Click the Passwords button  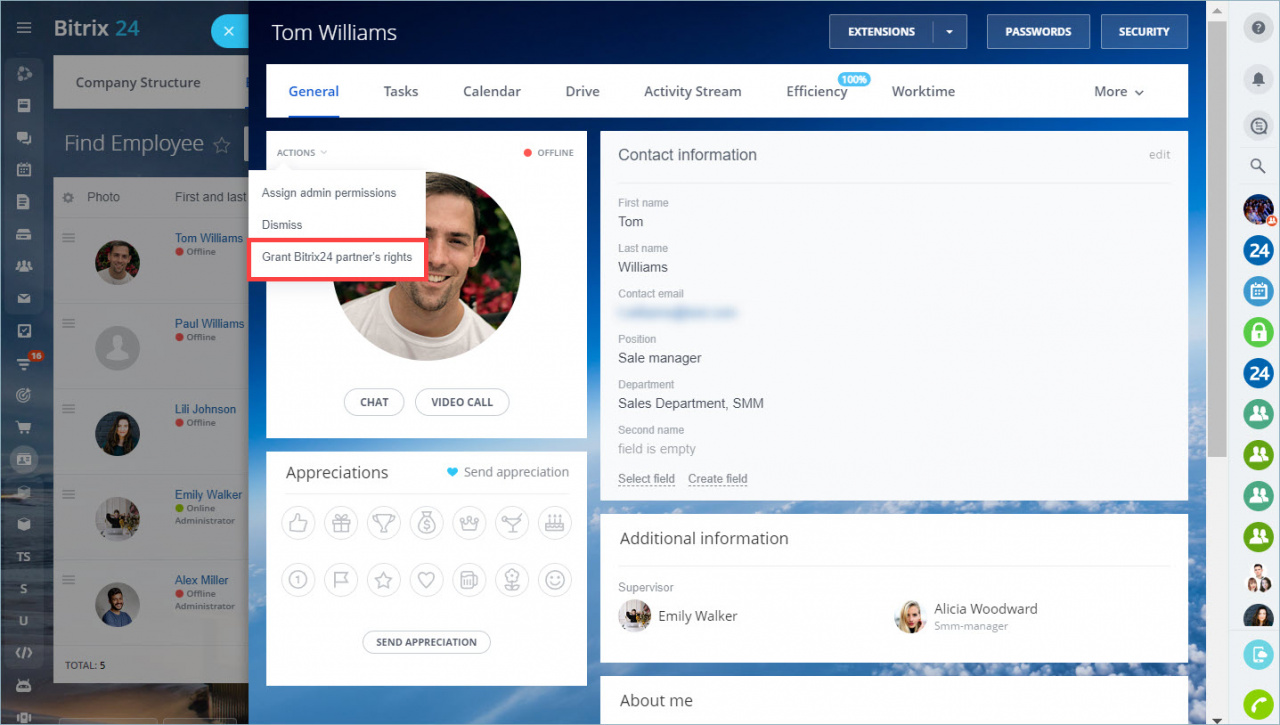coord(1038,32)
